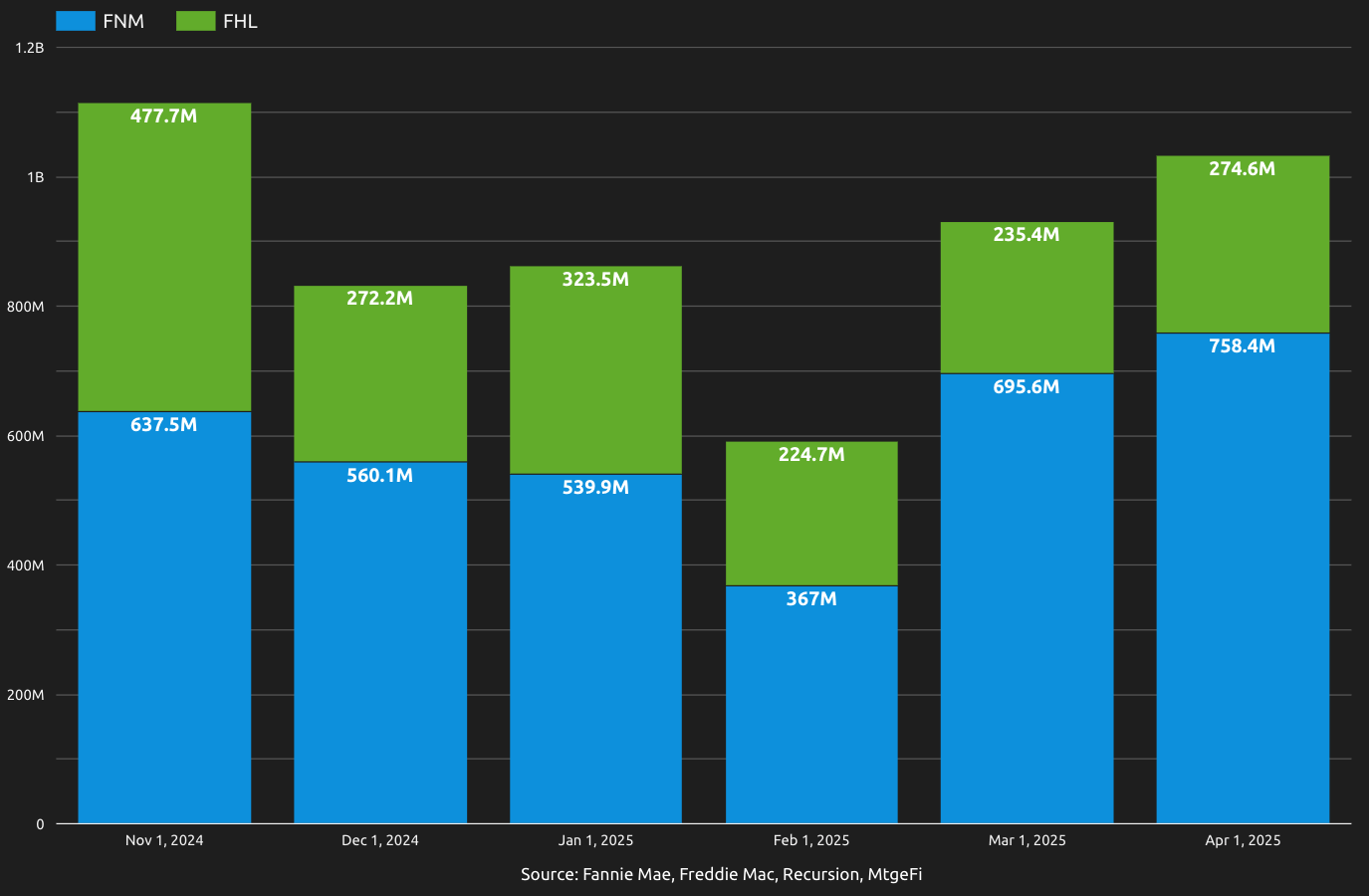Select the 274.6M green bar segment
The image size is (1369, 896).
(1243, 244)
